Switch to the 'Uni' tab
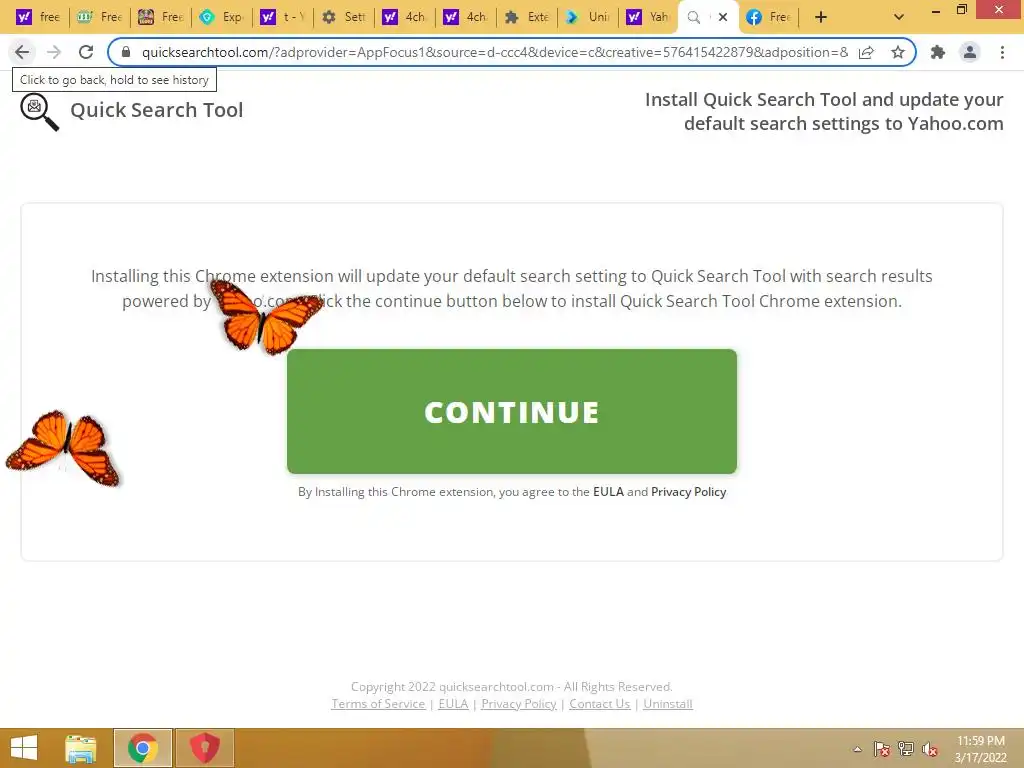 point(588,17)
